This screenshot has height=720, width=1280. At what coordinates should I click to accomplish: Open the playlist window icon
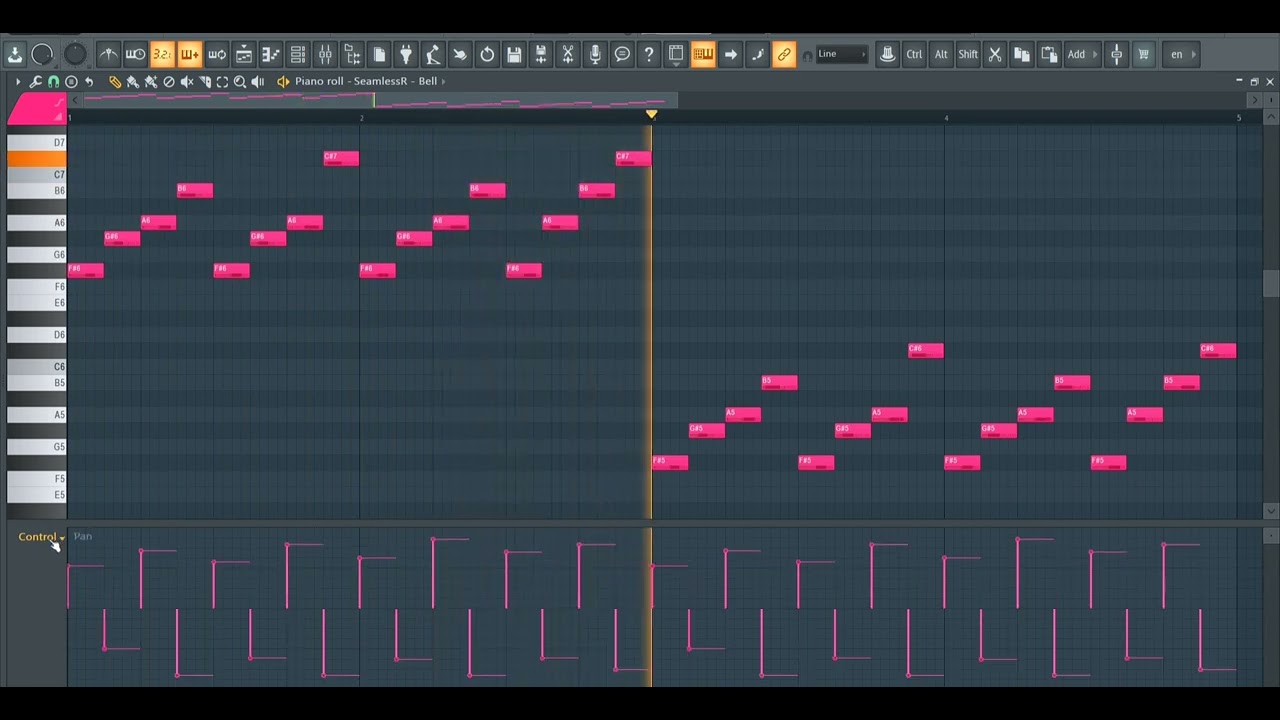coord(243,54)
